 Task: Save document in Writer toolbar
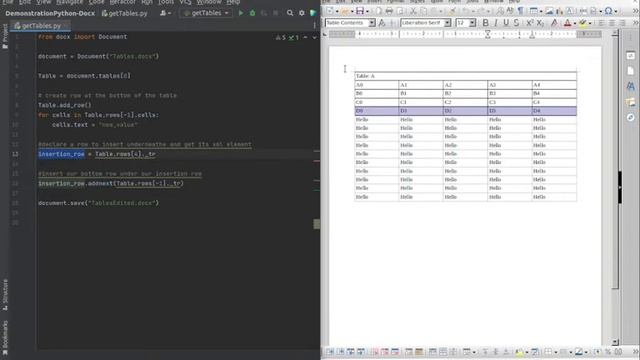click(x=360, y=11)
